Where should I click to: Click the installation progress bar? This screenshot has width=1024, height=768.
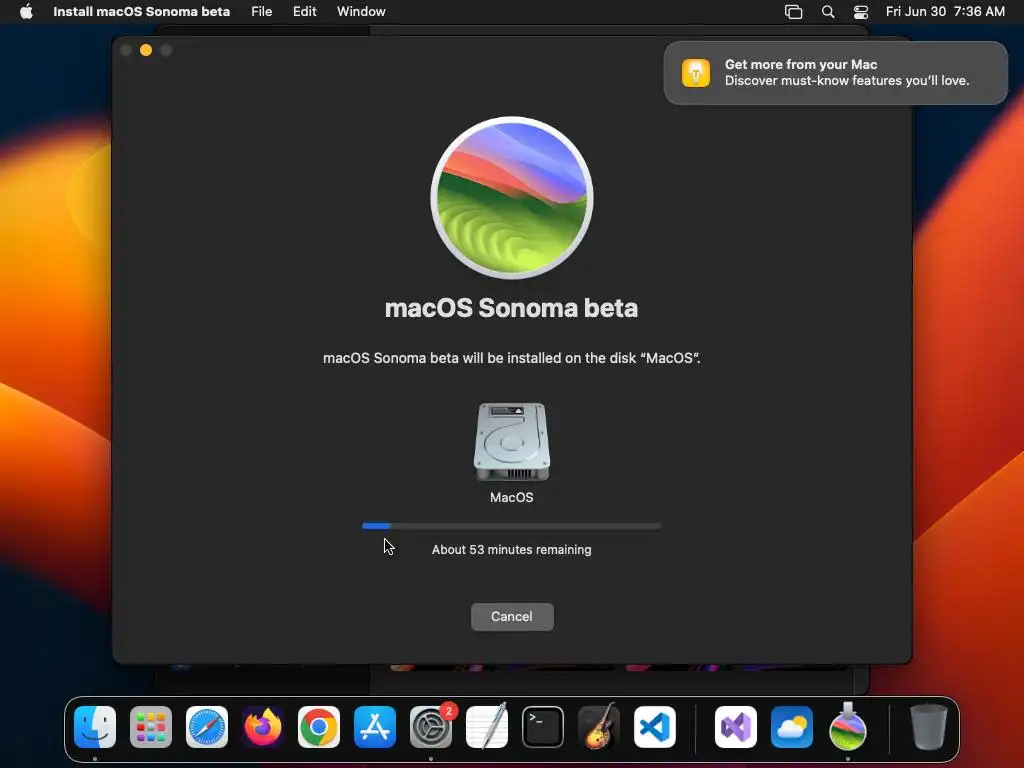511,526
